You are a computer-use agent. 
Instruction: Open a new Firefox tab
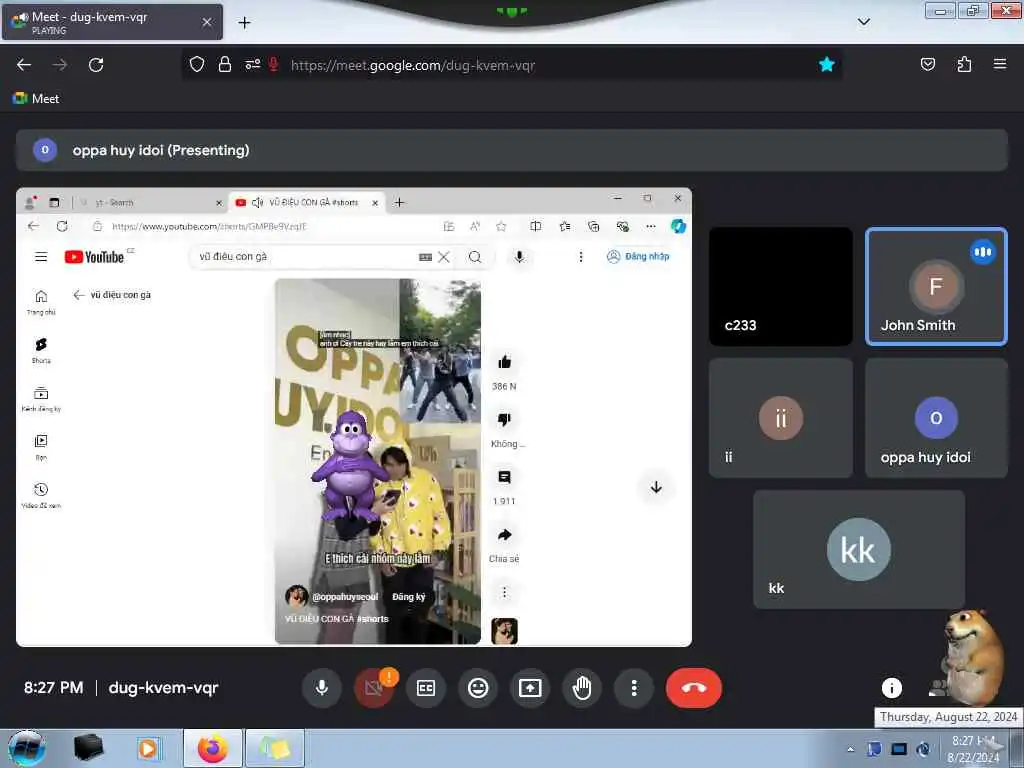click(x=244, y=23)
